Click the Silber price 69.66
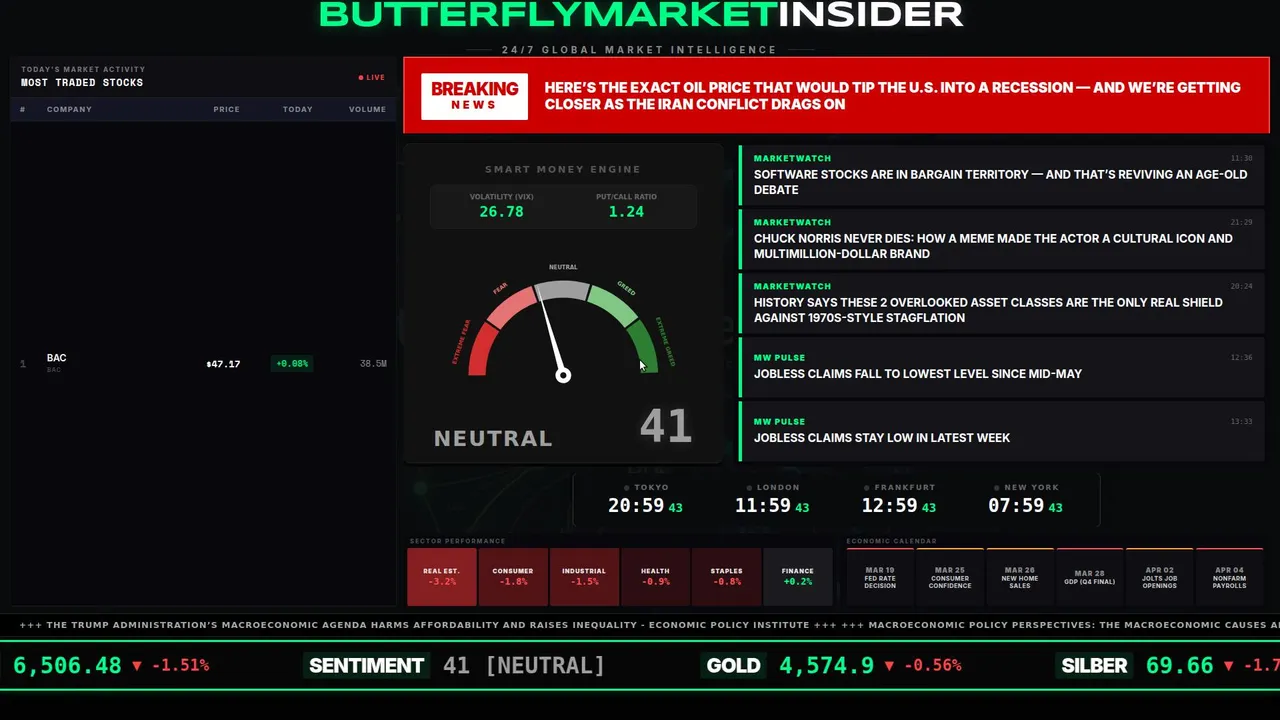Screen dimensions: 1280x720 [1180, 666]
